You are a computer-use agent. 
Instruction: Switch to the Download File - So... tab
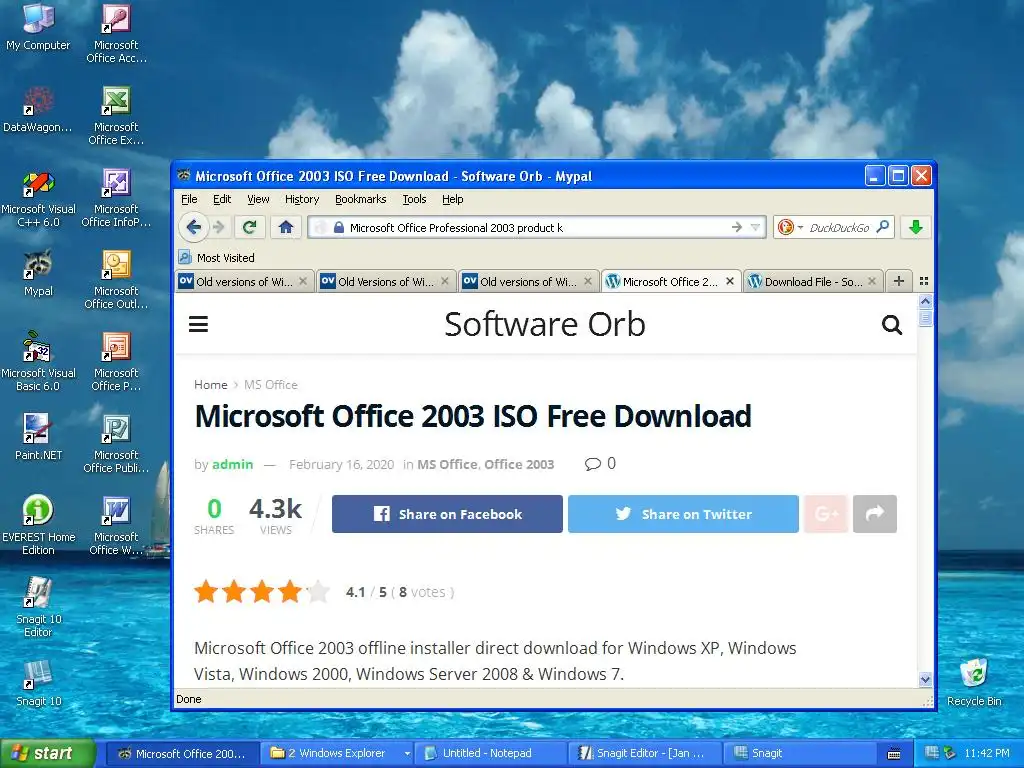[x=813, y=281]
